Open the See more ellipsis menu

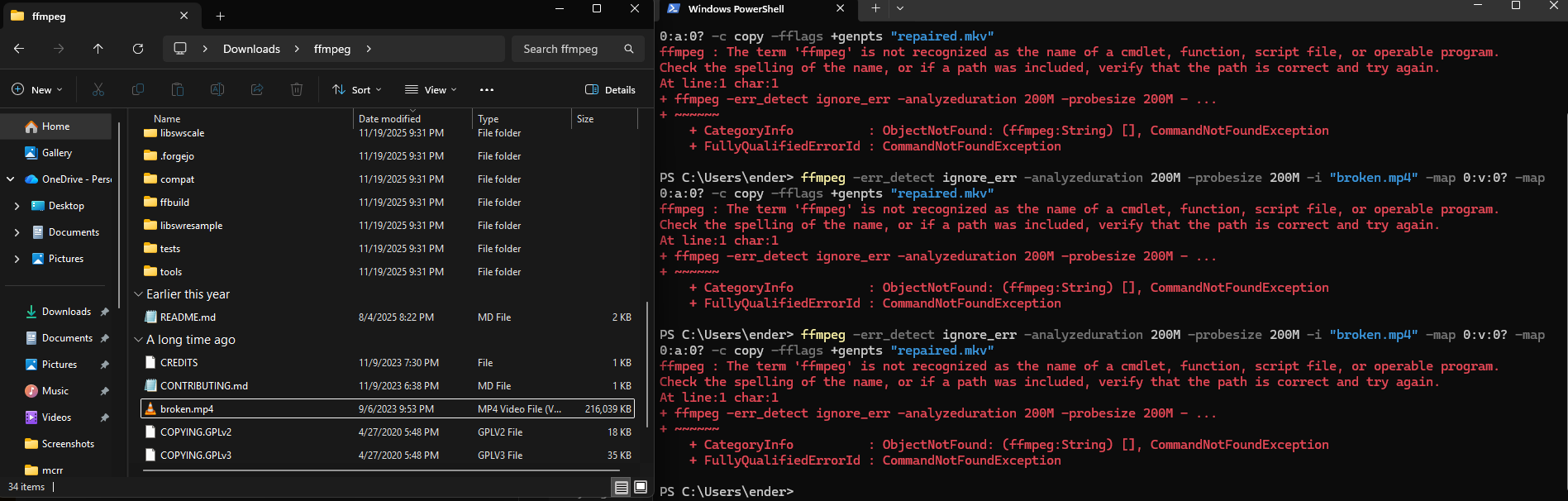487,89
